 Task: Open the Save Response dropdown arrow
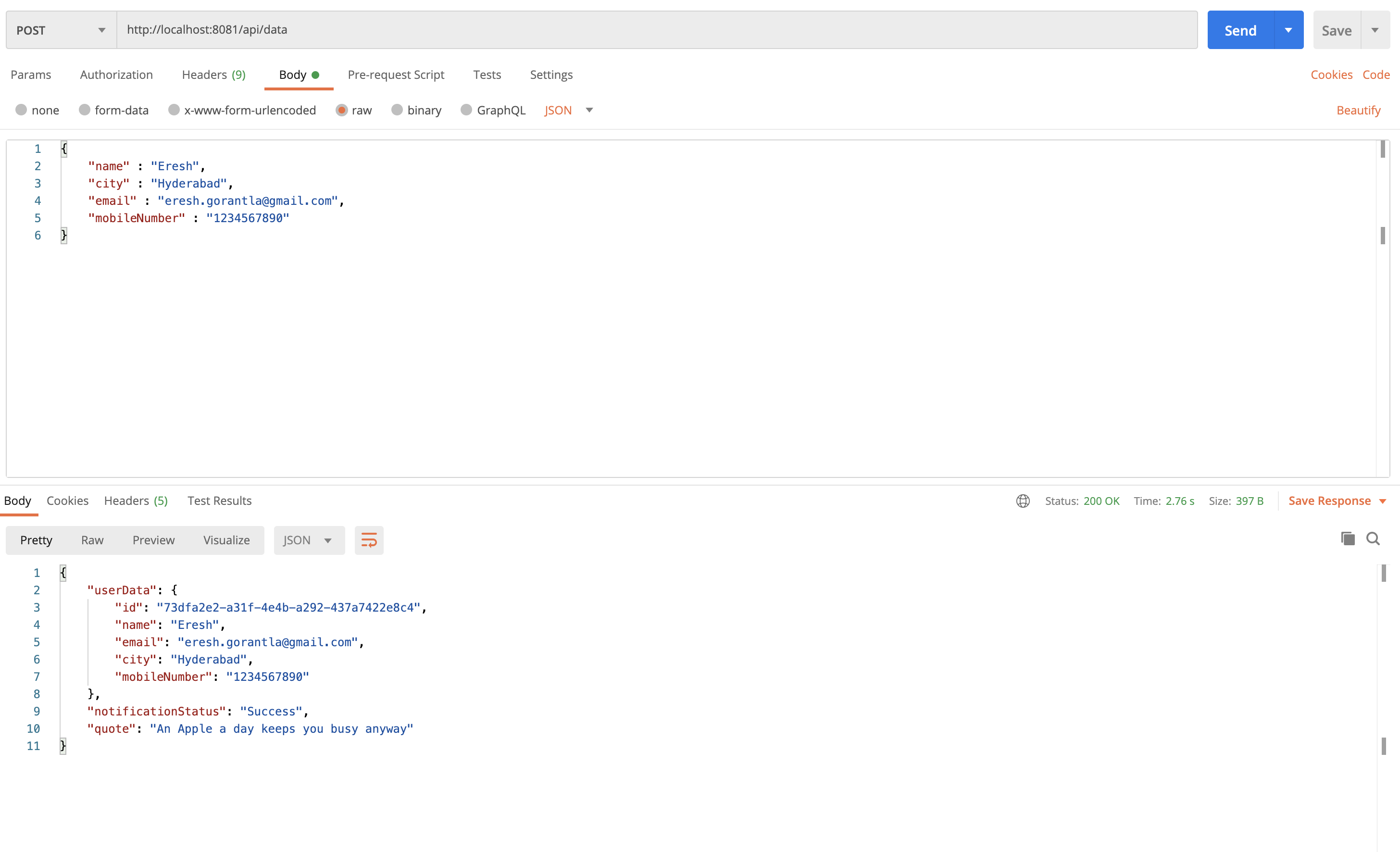[x=1382, y=501]
